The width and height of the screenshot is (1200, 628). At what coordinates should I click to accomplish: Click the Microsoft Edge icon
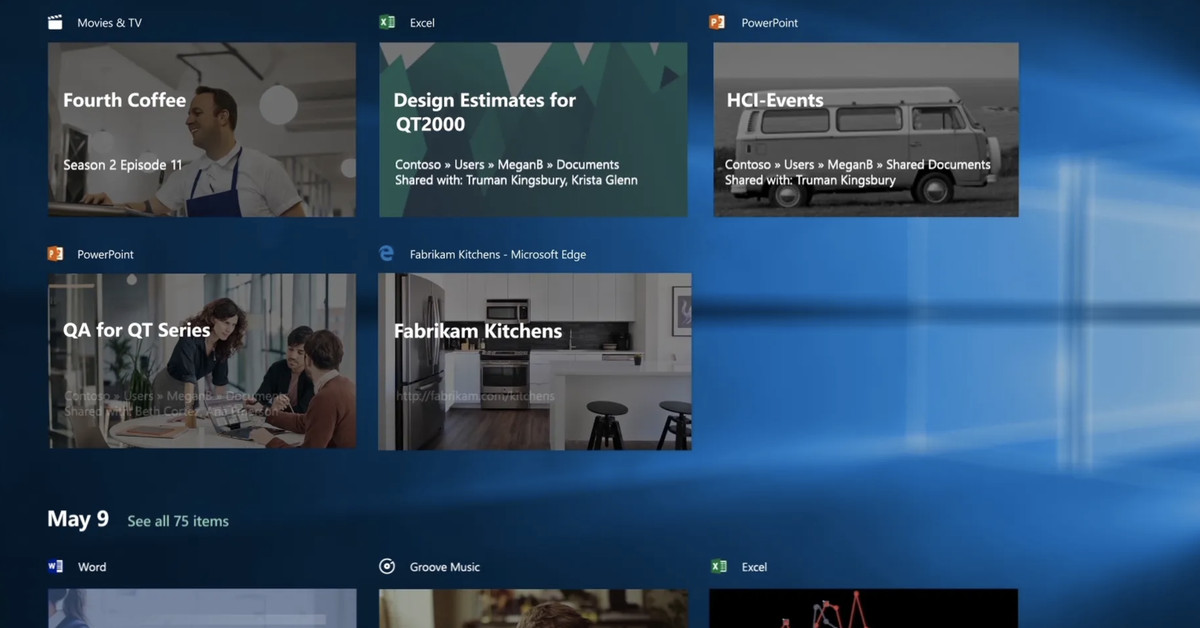pyautogui.click(x=387, y=254)
